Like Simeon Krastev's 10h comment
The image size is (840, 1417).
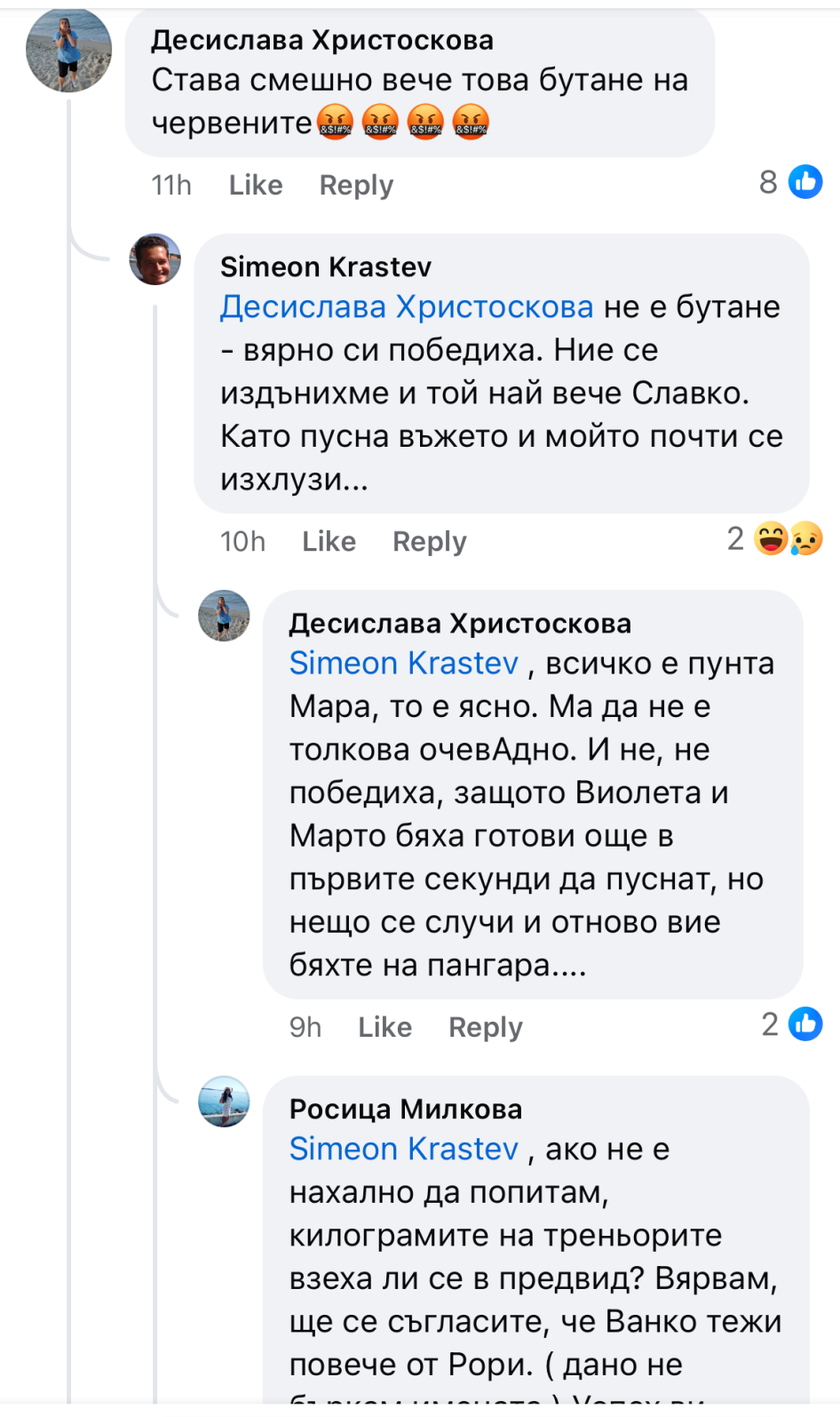click(x=329, y=541)
